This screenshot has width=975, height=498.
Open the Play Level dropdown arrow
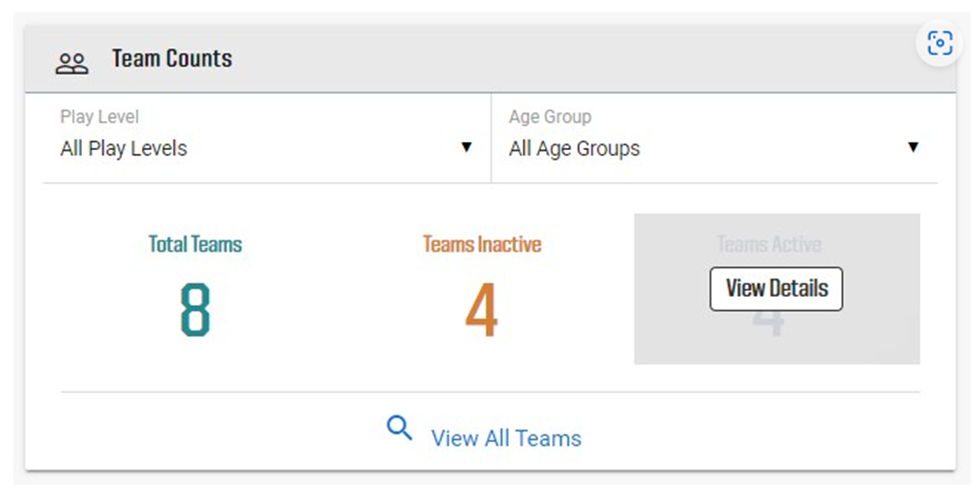[465, 148]
